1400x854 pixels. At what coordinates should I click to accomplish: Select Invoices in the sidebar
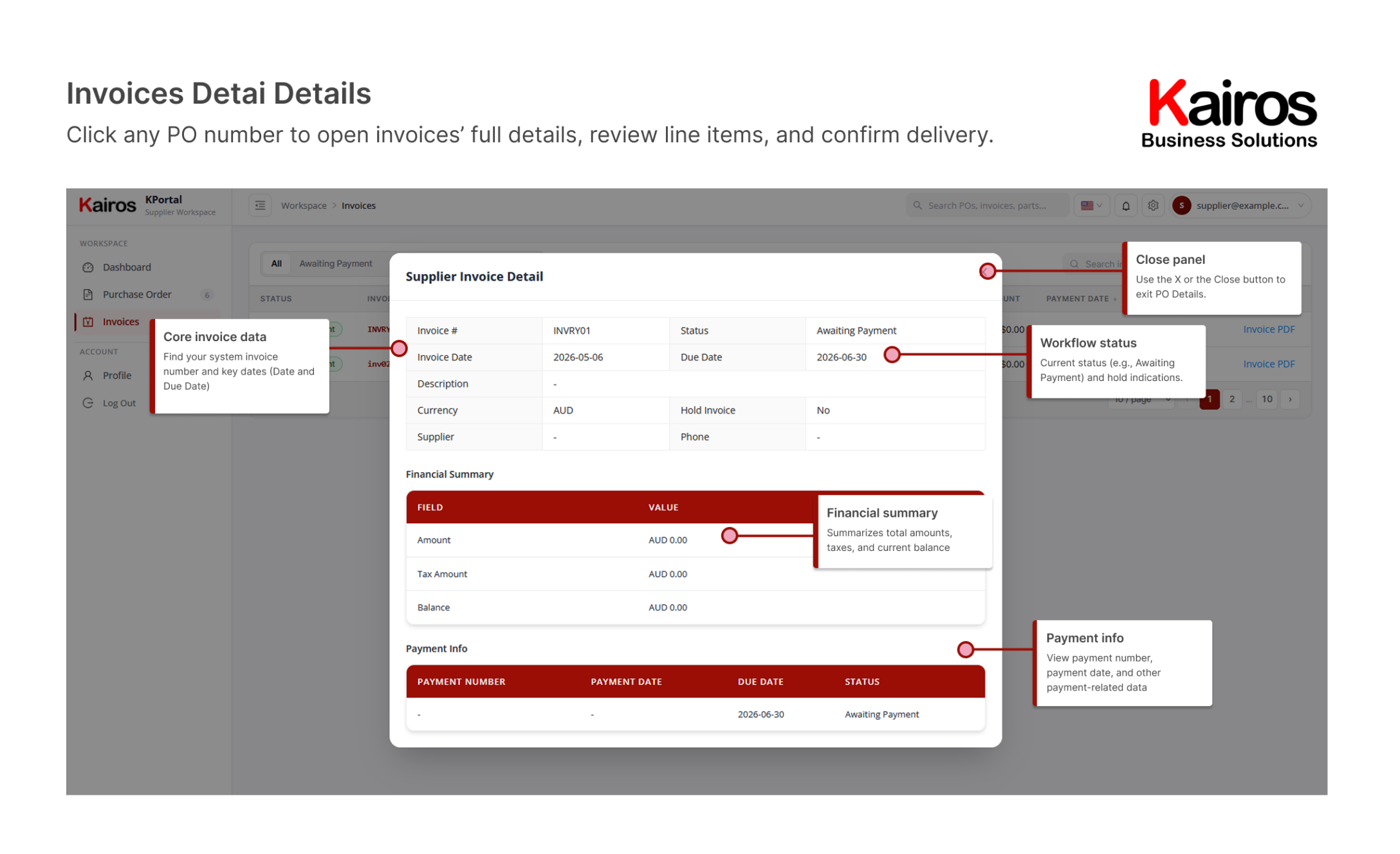pos(121,322)
